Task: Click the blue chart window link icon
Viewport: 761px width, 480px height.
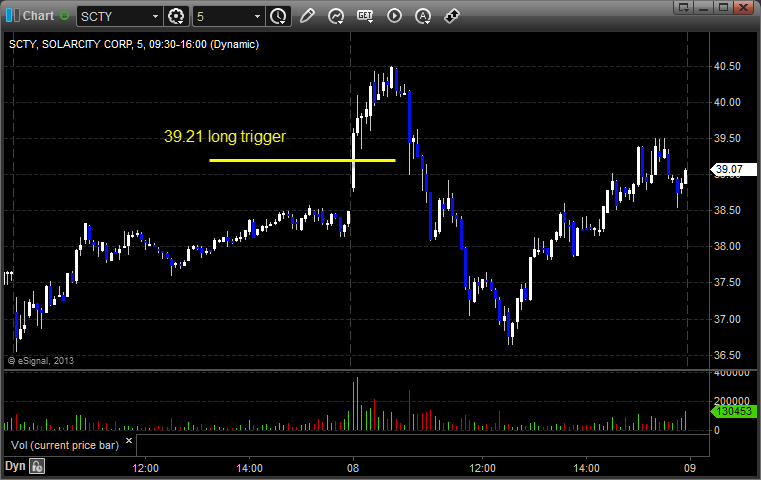Action: 12,16
